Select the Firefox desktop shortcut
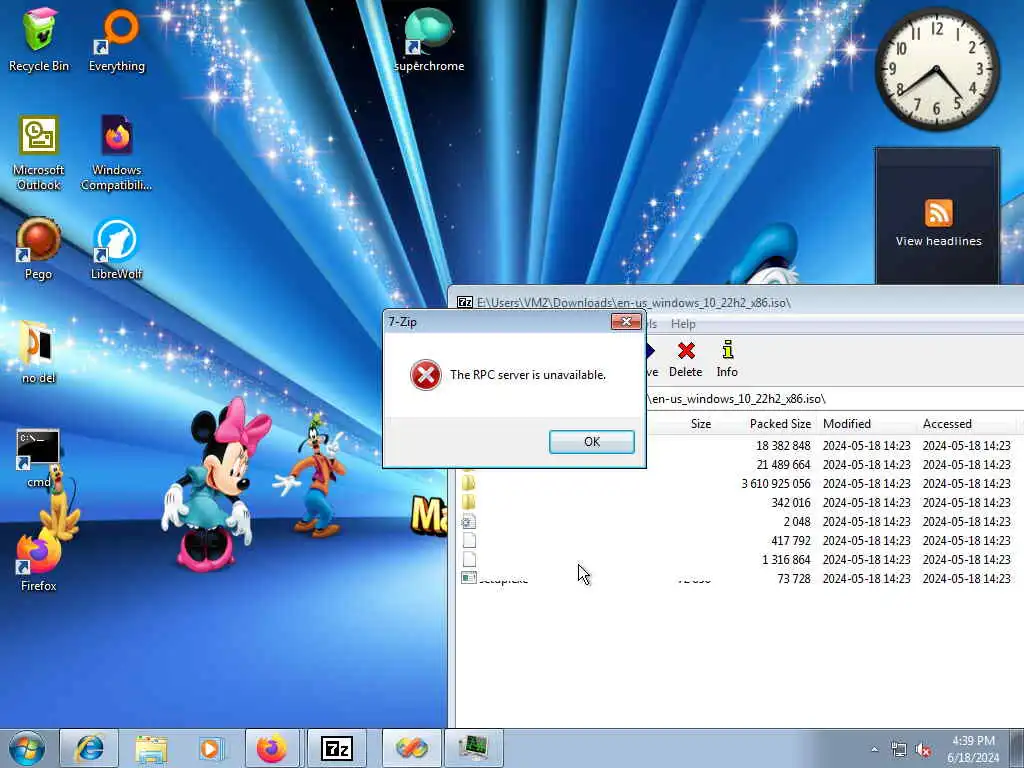The width and height of the screenshot is (1024, 768). [39, 562]
